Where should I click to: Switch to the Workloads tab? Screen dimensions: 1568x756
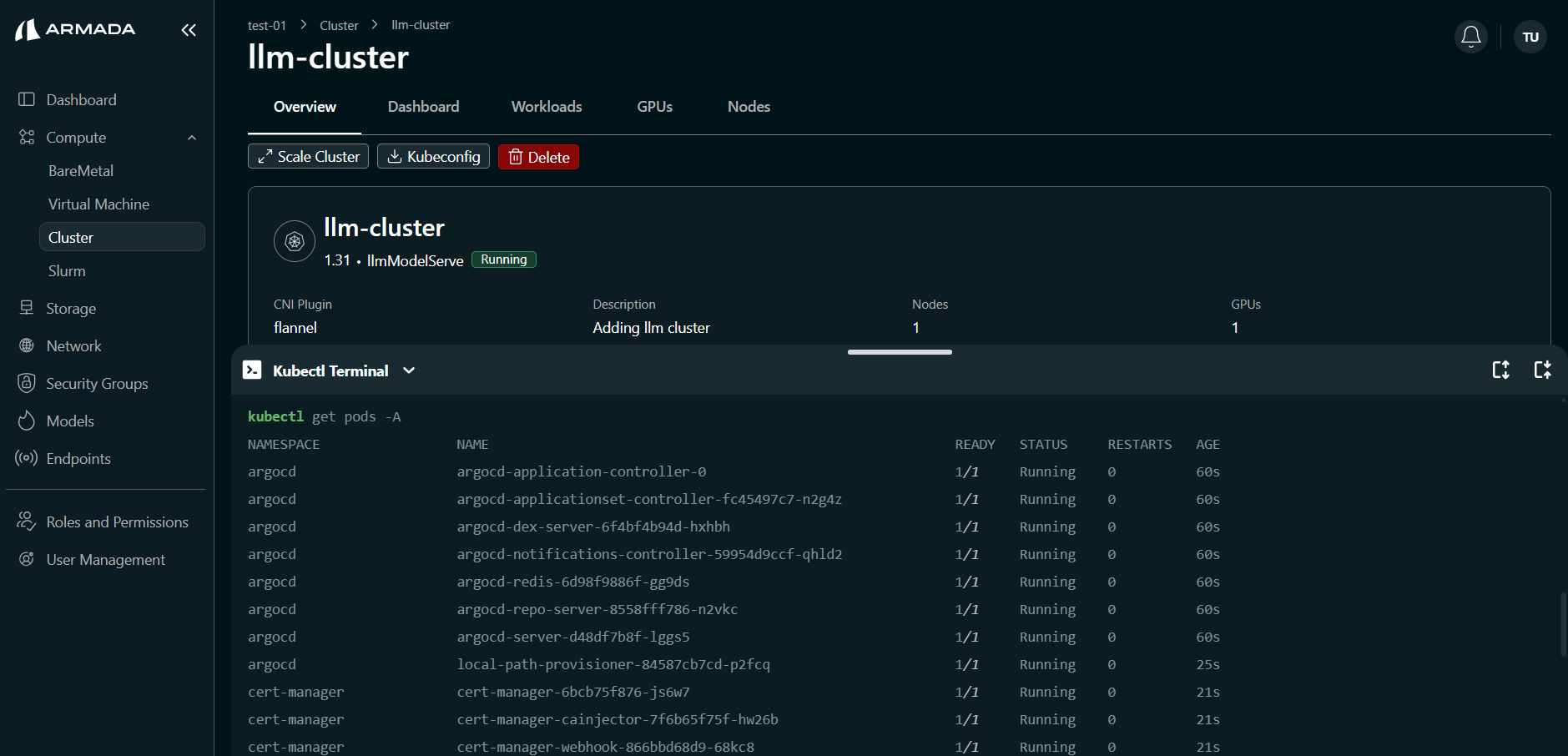click(547, 107)
